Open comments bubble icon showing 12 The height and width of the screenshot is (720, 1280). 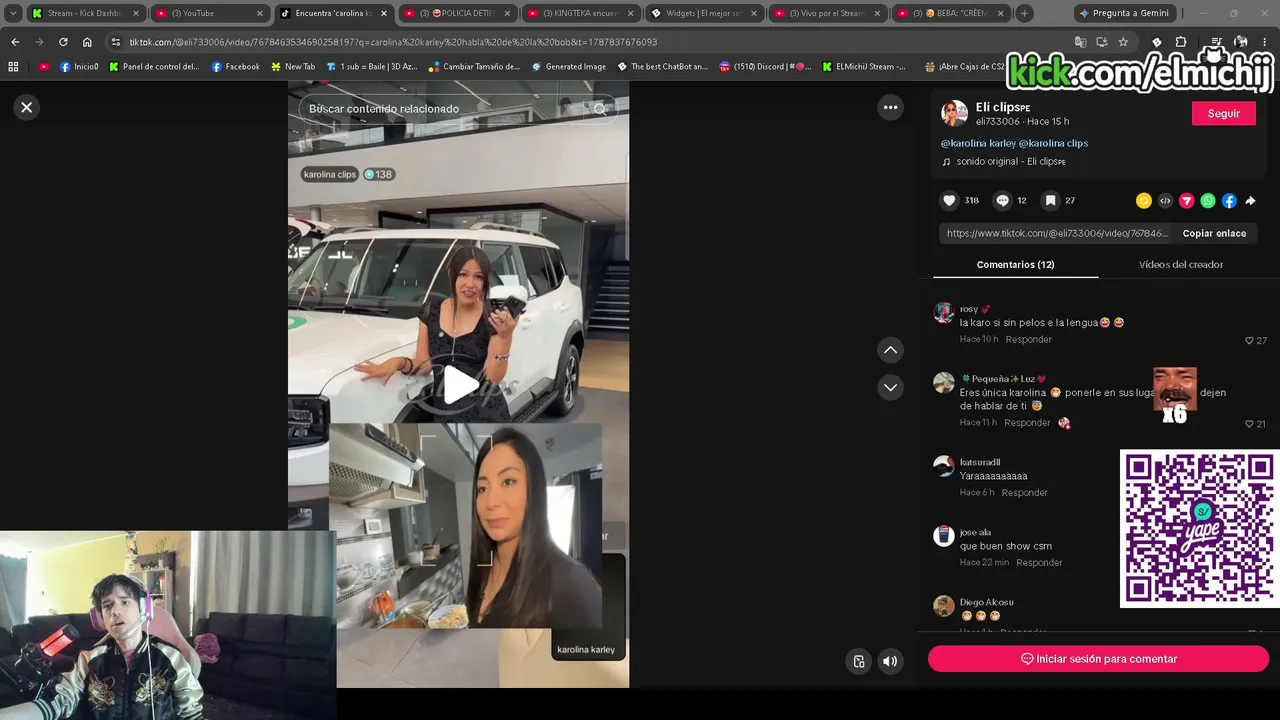[x=1002, y=200]
